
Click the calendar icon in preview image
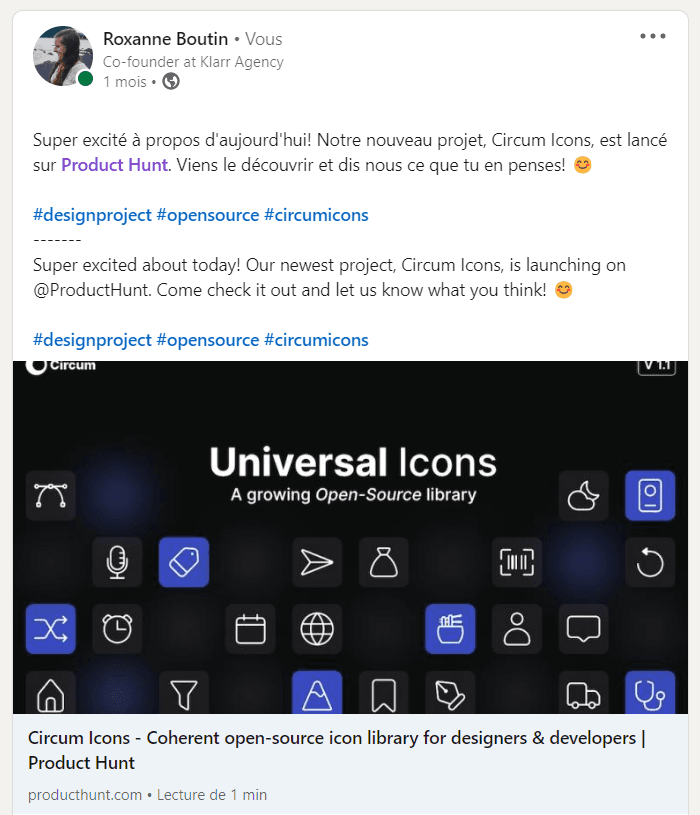pyautogui.click(x=250, y=628)
